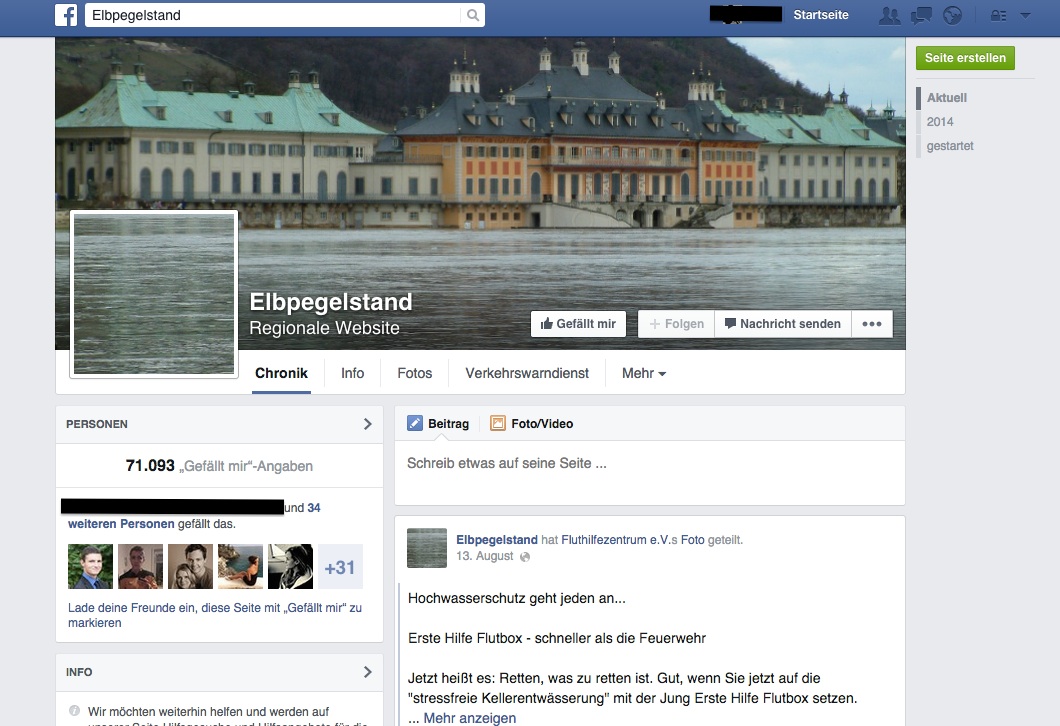Click the Mehr anzeigen link
This screenshot has width=1060, height=726.
[x=469, y=718]
